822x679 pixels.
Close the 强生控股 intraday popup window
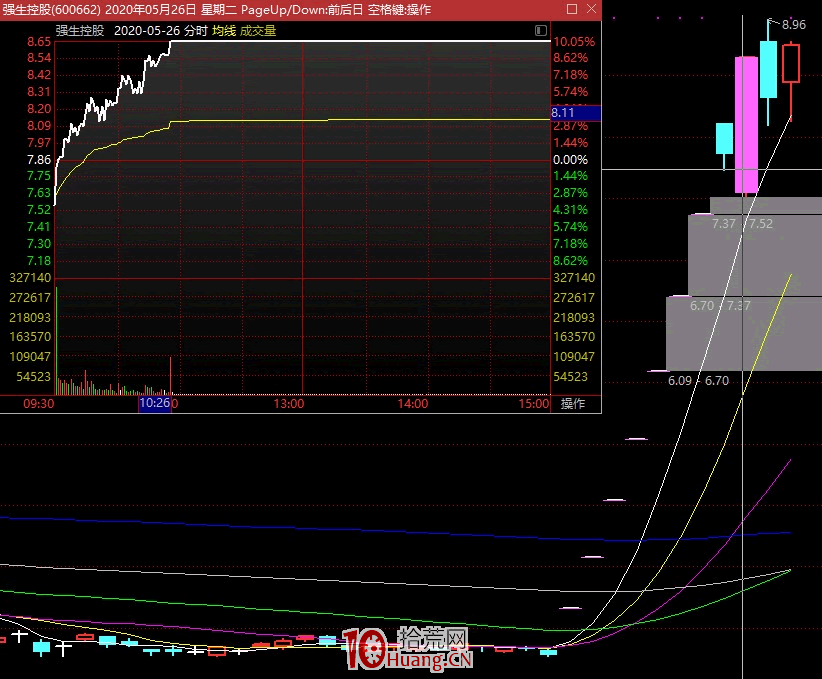tap(591, 10)
